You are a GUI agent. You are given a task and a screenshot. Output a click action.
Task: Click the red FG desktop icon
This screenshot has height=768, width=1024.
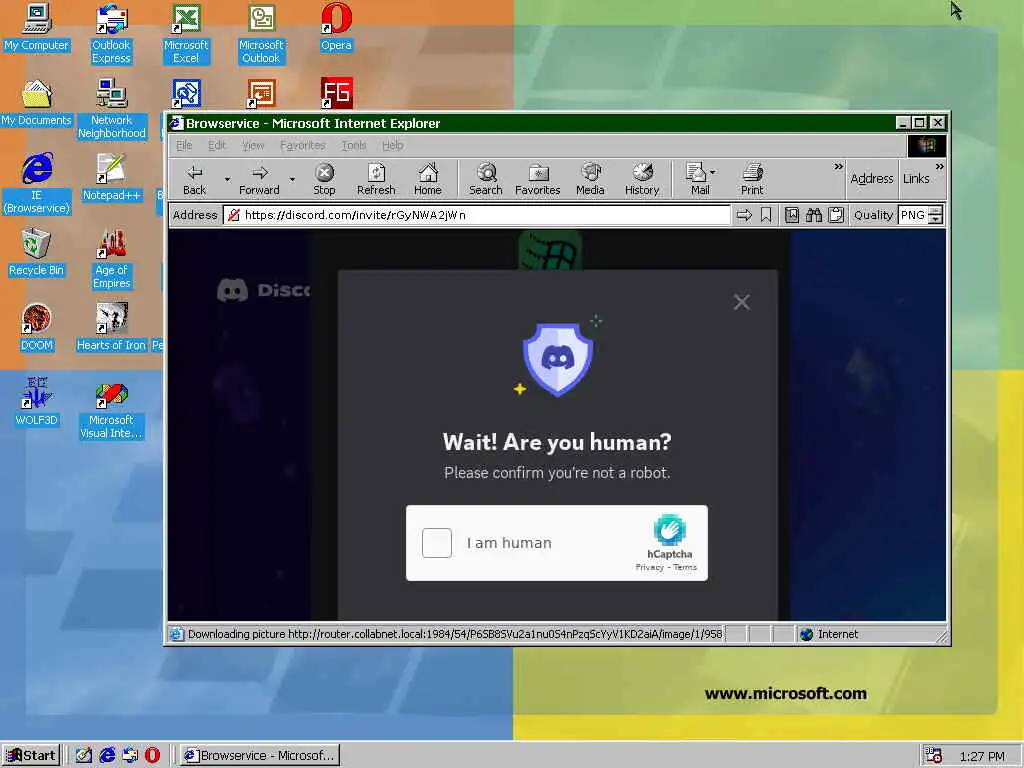(336, 93)
